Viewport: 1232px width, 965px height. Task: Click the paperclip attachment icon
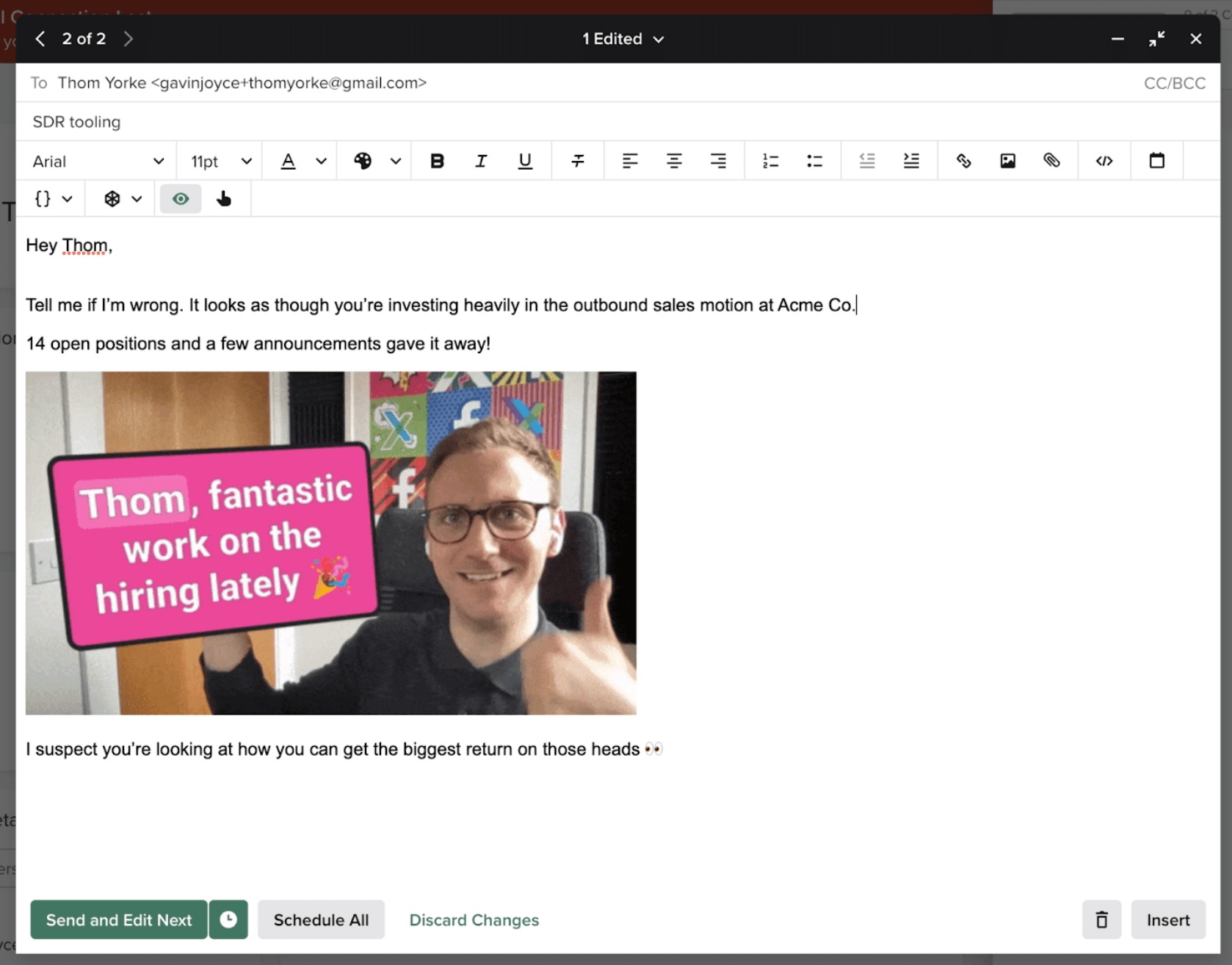click(x=1051, y=161)
